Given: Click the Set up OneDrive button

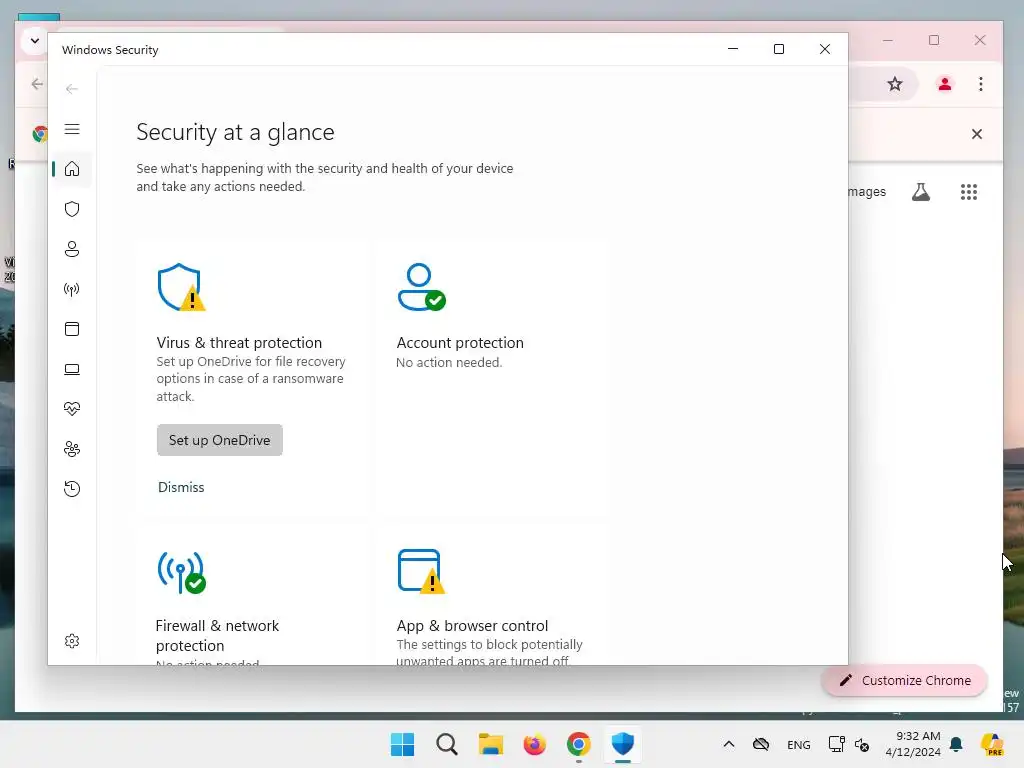Looking at the screenshot, I should click(x=219, y=440).
